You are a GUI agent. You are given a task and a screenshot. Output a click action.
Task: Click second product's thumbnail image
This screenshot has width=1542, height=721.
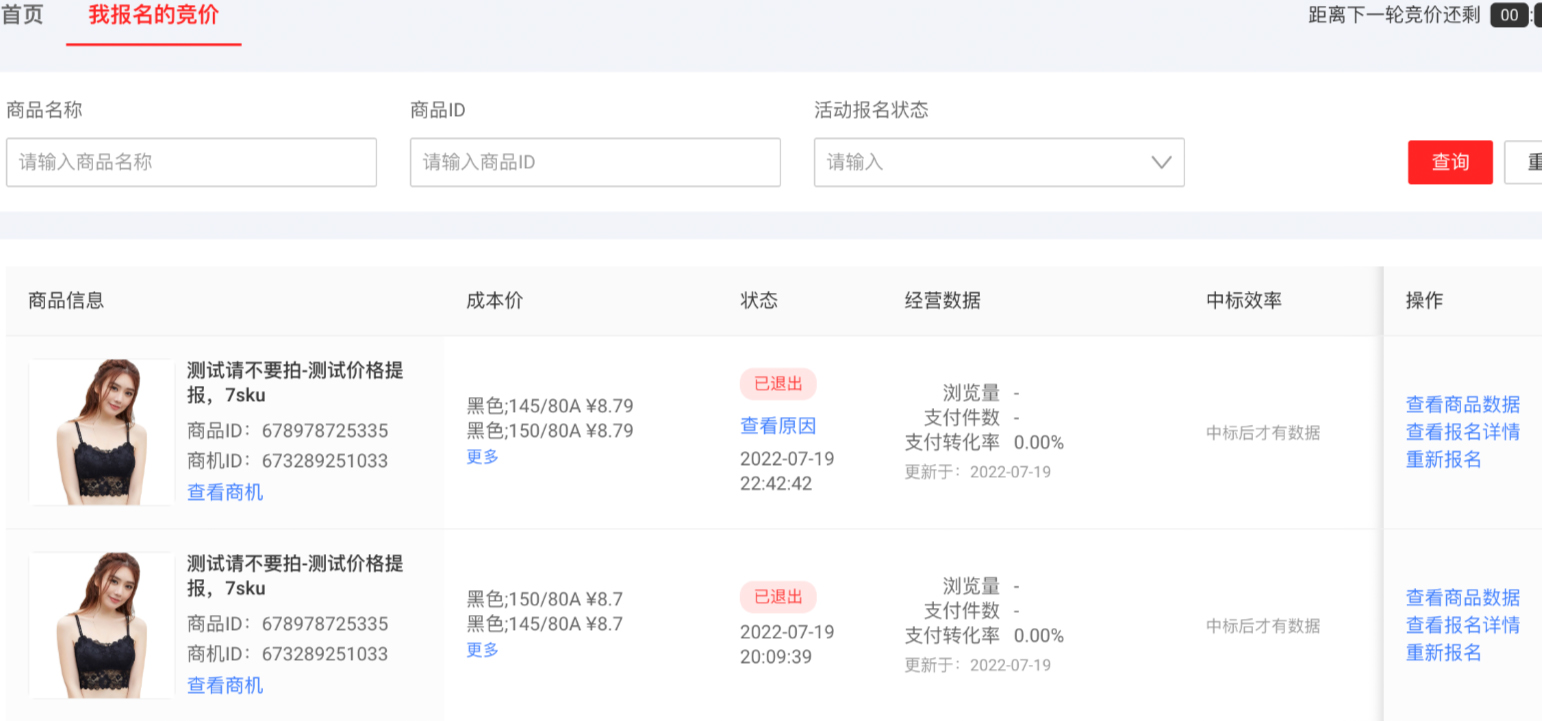click(x=101, y=625)
